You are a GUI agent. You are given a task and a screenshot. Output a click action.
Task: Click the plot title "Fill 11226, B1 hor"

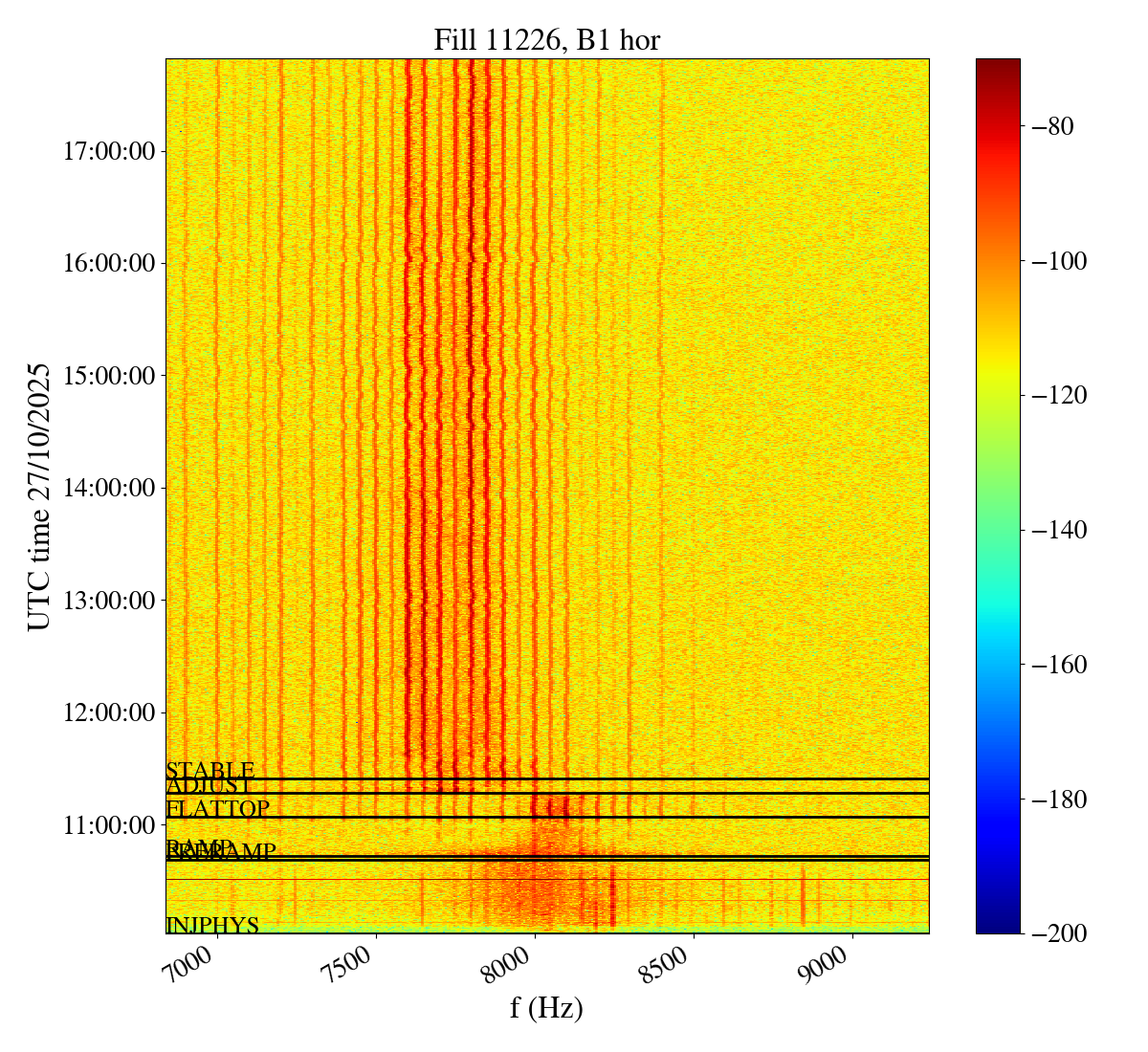pos(546,39)
